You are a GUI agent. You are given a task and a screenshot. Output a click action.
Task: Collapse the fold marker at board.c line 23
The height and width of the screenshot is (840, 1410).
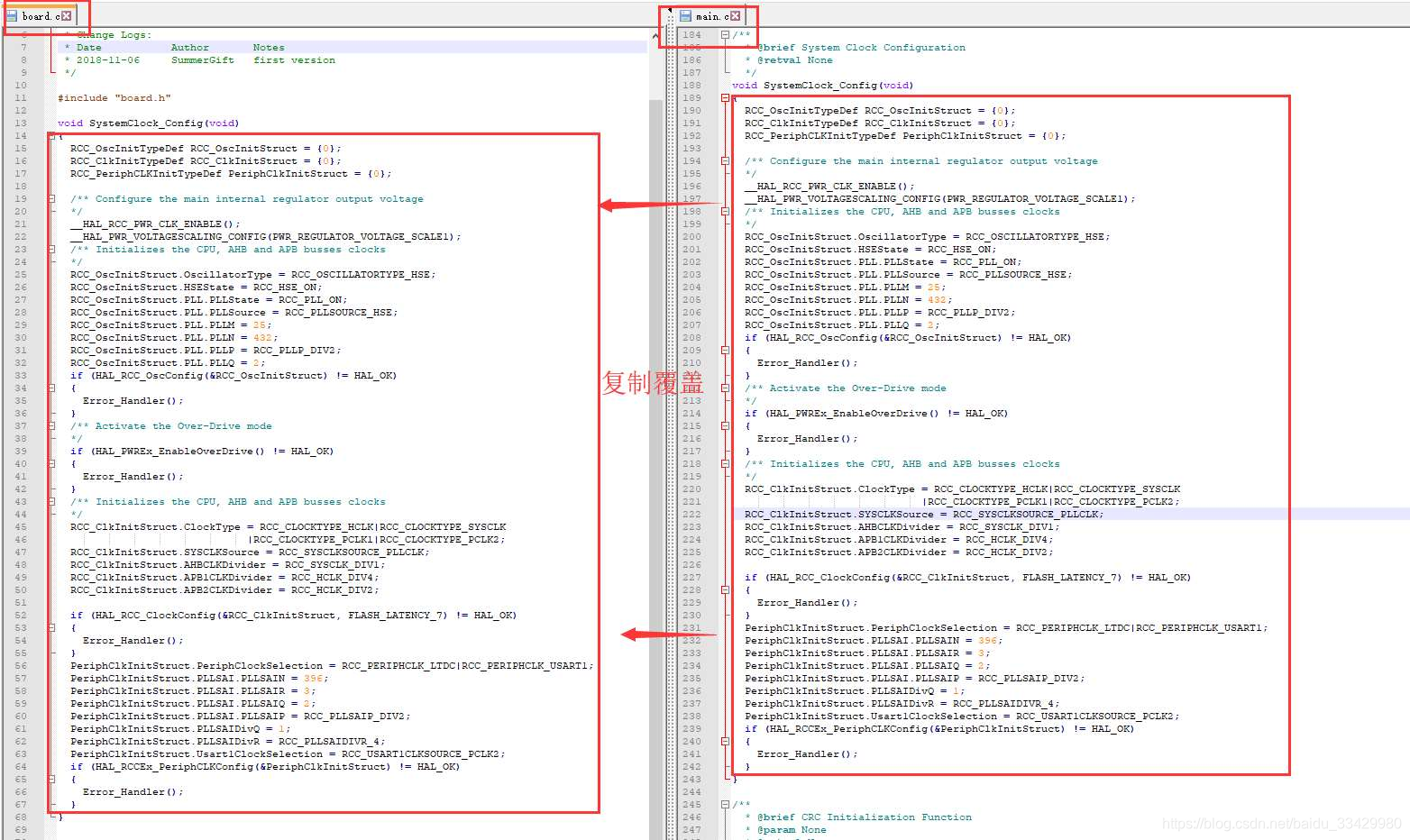tap(51, 249)
